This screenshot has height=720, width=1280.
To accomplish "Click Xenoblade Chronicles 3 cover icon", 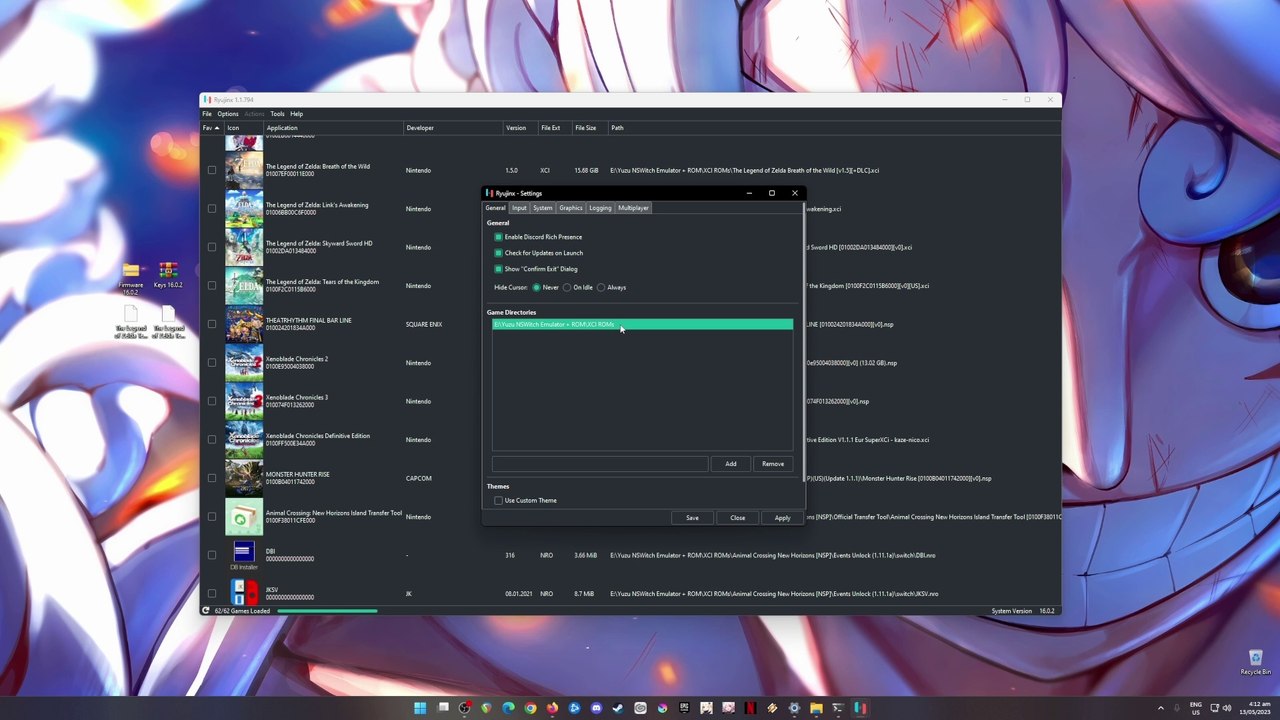I will point(243,401).
